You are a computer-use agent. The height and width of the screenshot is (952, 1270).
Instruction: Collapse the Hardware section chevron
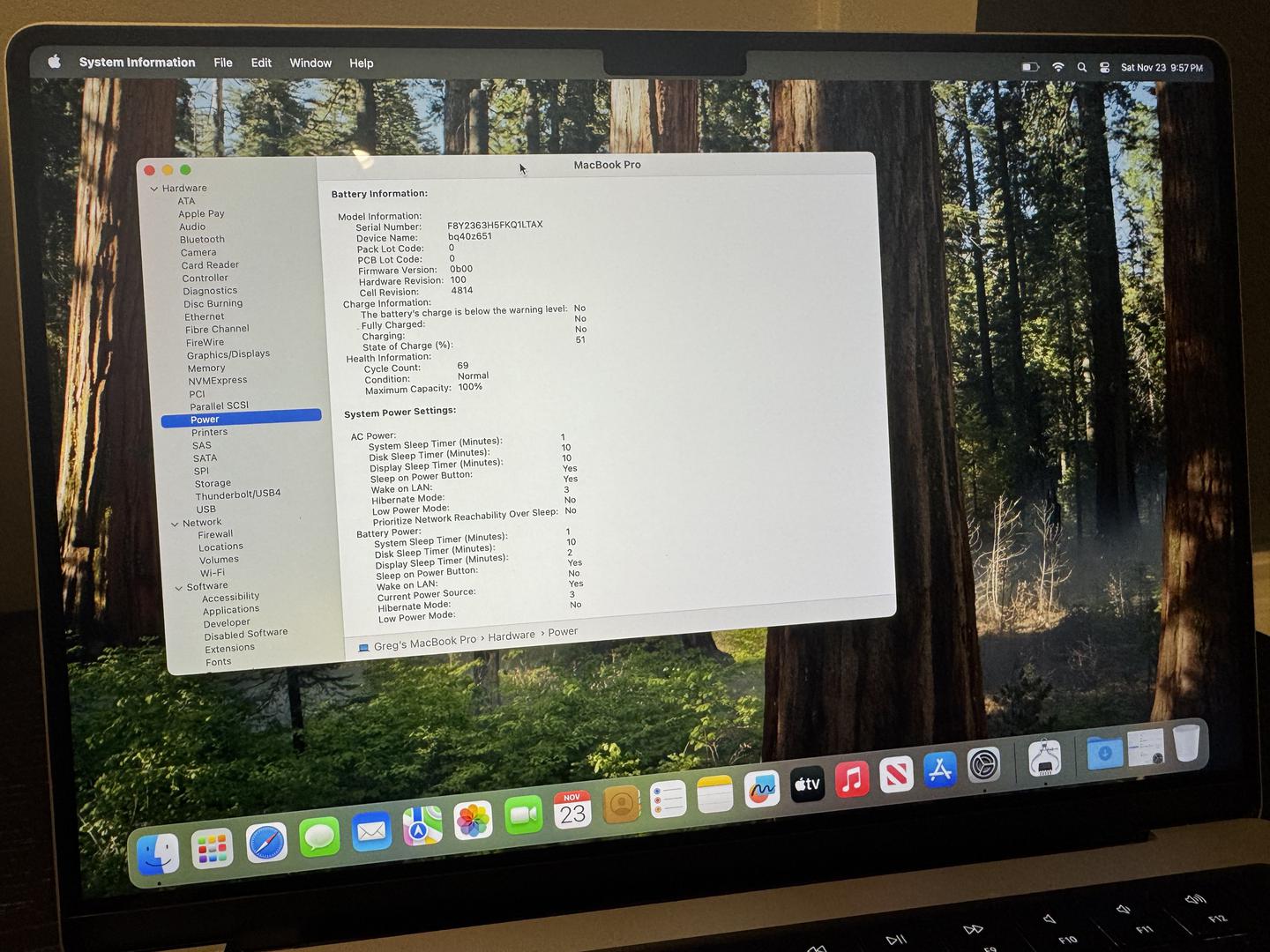coord(153,189)
